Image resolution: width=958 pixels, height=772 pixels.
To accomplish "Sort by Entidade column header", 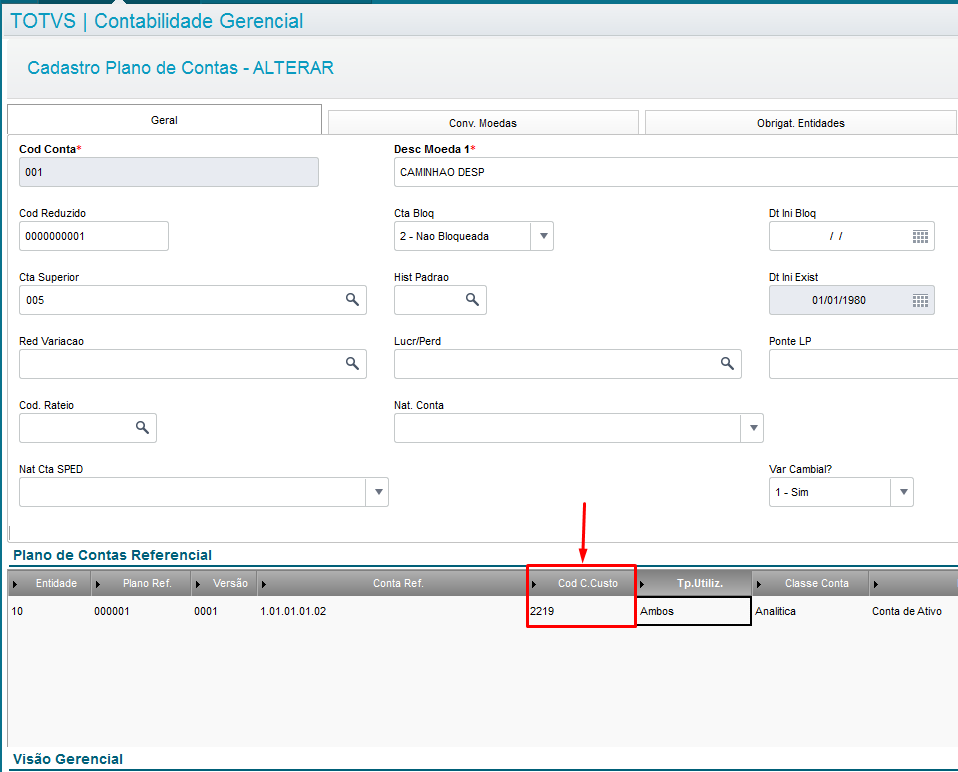I will [x=49, y=583].
